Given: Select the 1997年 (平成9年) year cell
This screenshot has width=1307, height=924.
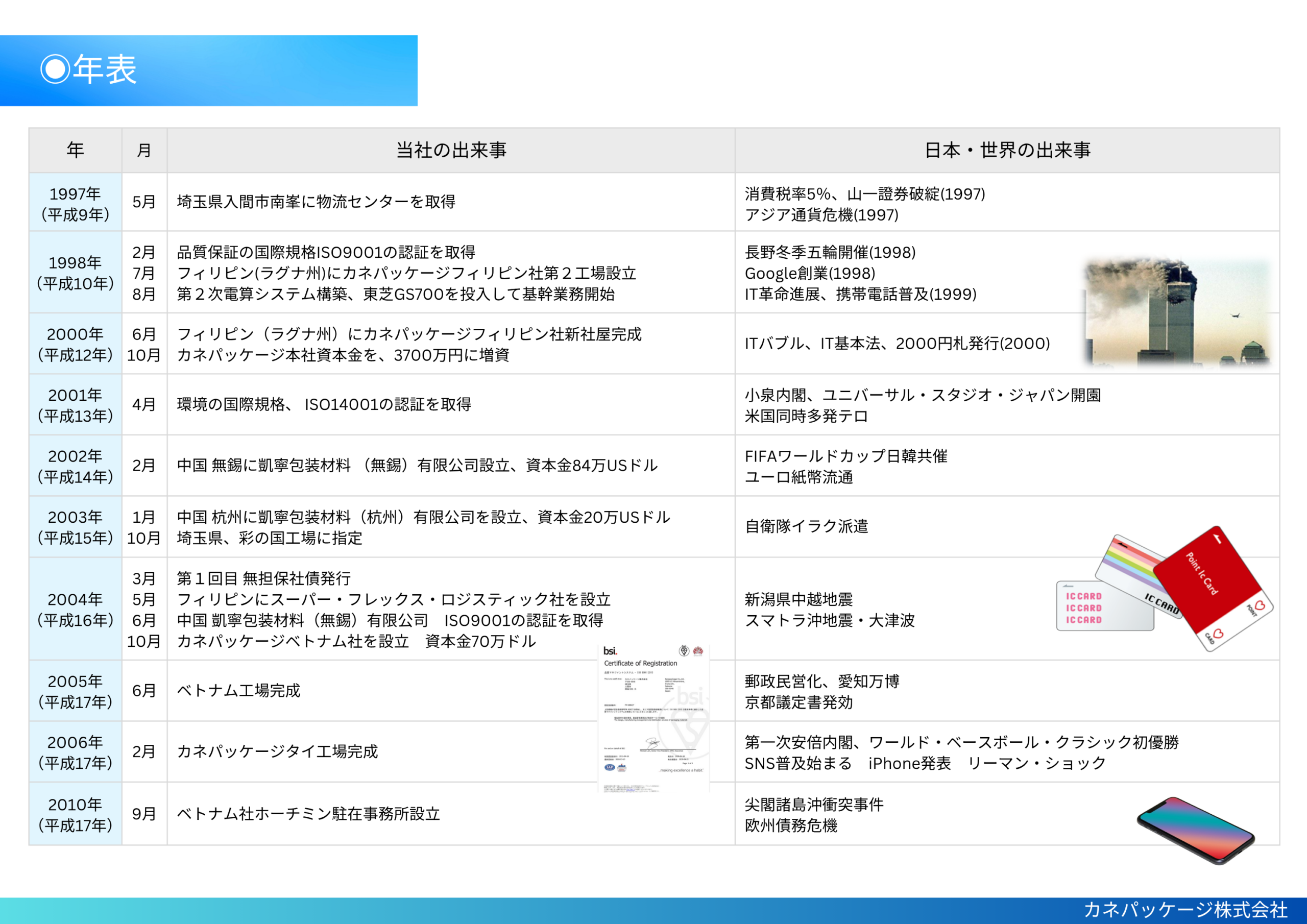Looking at the screenshot, I should [x=75, y=204].
